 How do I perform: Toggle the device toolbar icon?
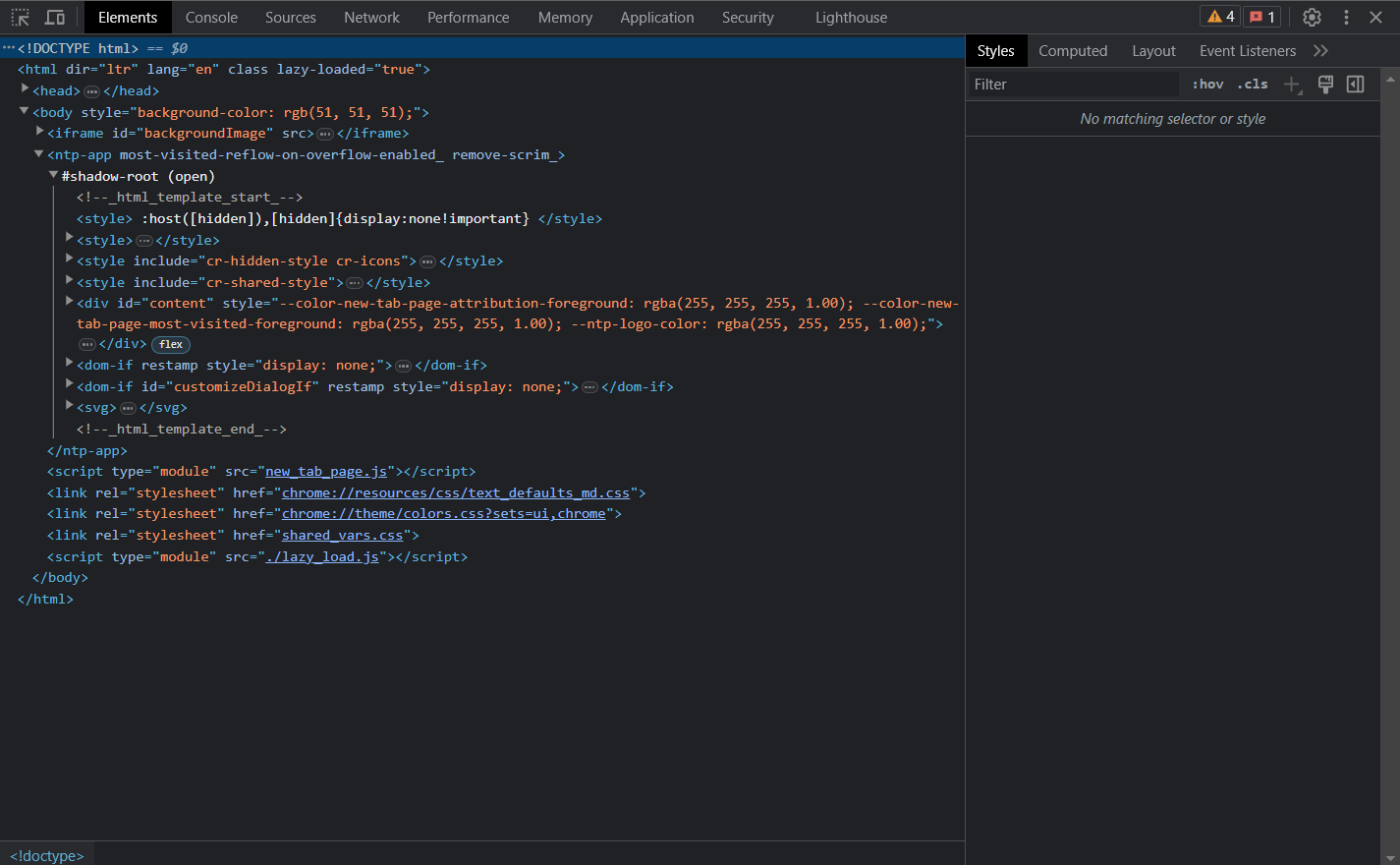coord(55,18)
